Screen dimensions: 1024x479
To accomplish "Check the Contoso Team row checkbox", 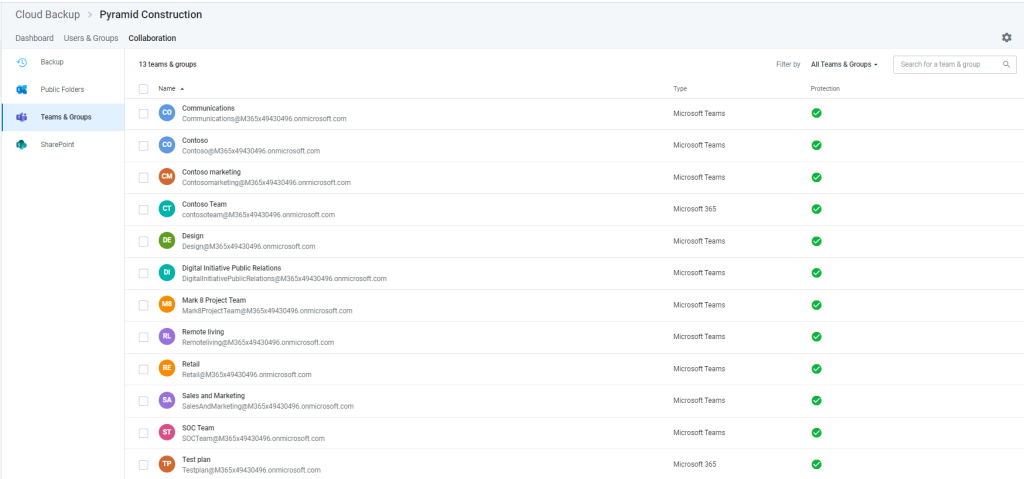I will pos(144,210).
